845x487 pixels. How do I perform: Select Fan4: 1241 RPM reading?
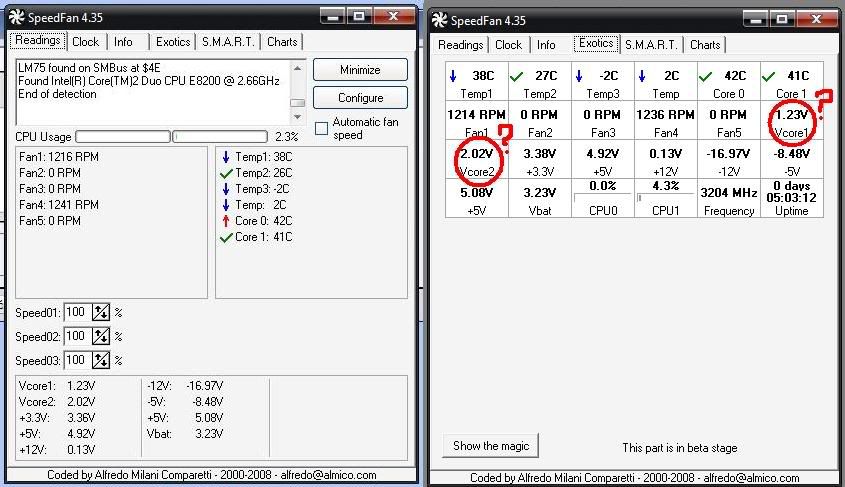coord(59,205)
